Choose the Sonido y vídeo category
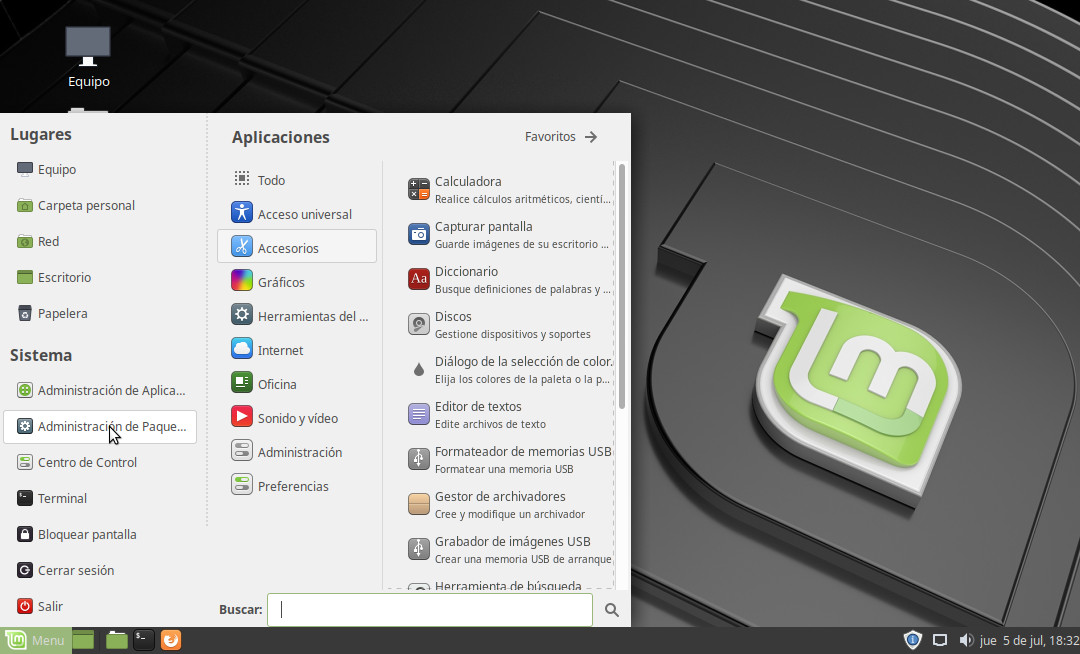Viewport: 1080px width, 654px height. pyautogui.click(x=296, y=418)
